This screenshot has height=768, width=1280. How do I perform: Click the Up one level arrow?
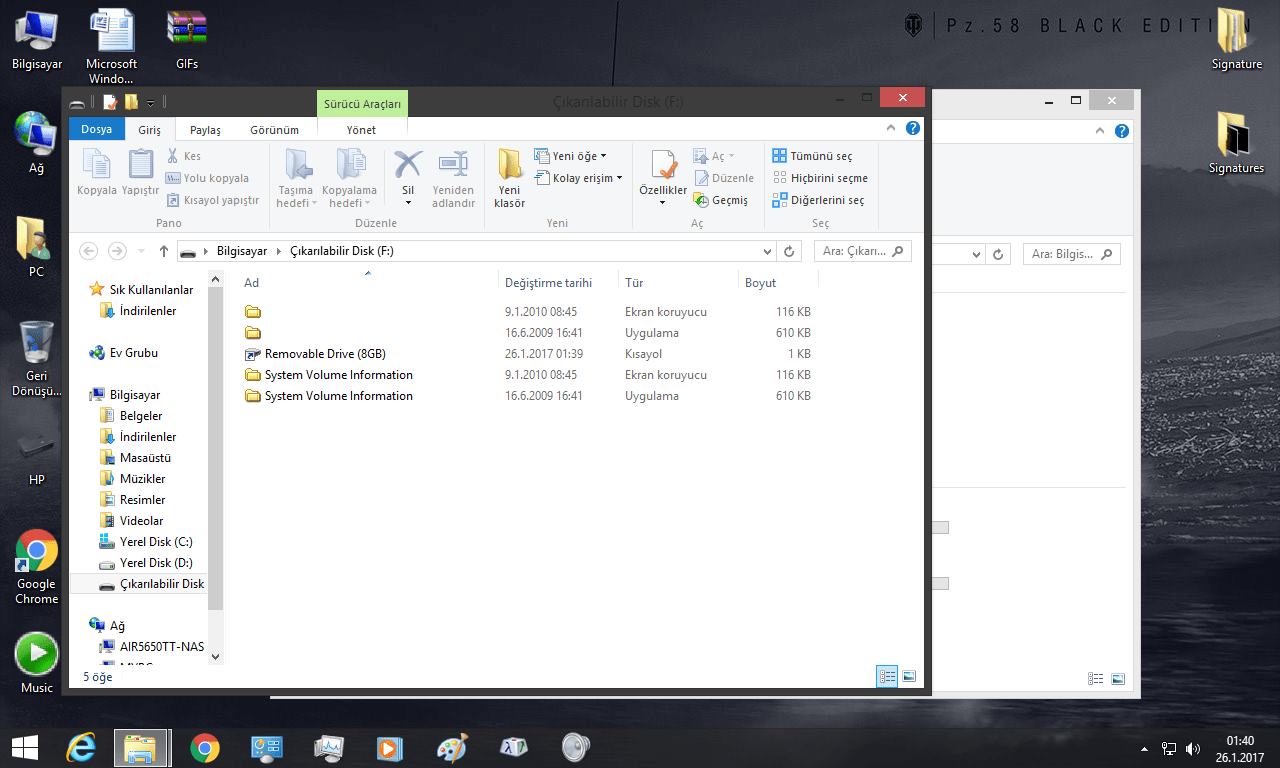tap(163, 251)
